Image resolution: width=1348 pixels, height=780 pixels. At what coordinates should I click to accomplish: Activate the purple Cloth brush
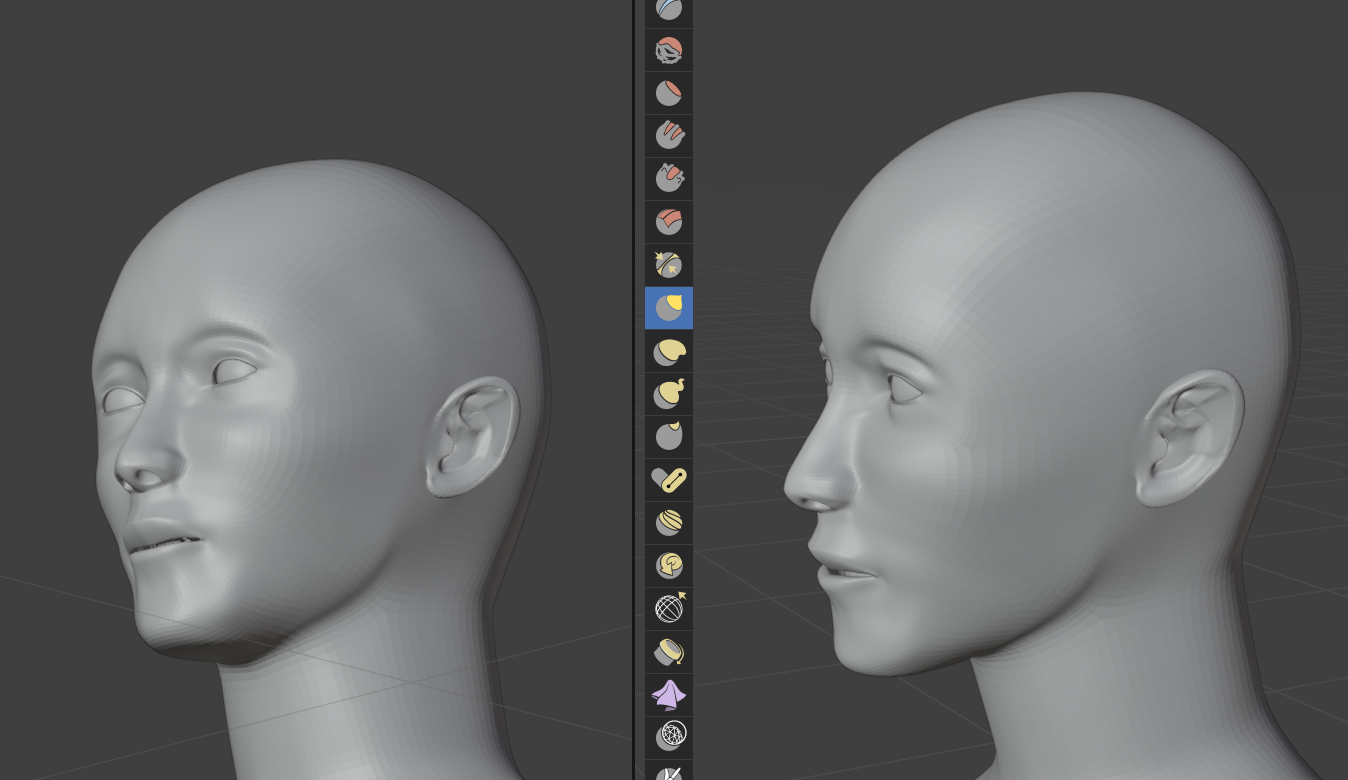[669, 694]
